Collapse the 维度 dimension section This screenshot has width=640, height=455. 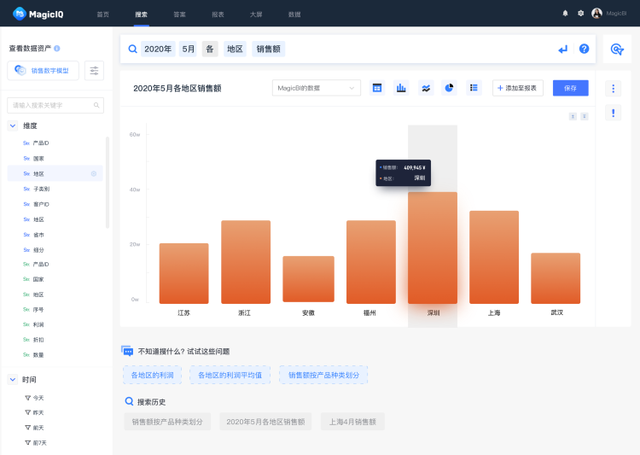tap(13, 126)
